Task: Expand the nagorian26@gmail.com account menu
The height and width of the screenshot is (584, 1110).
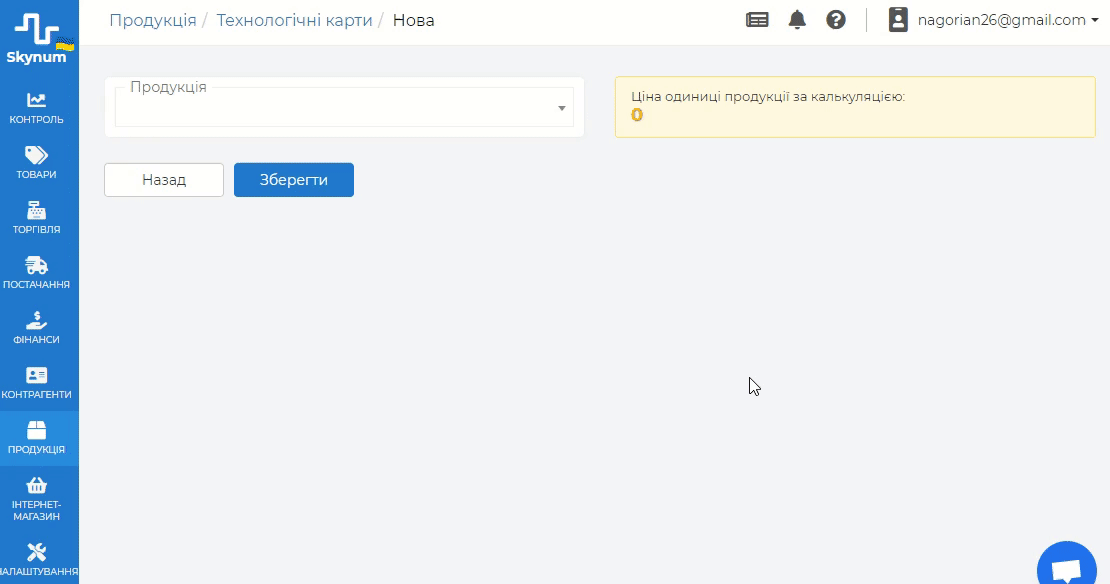Action: [x=1007, y=20]
